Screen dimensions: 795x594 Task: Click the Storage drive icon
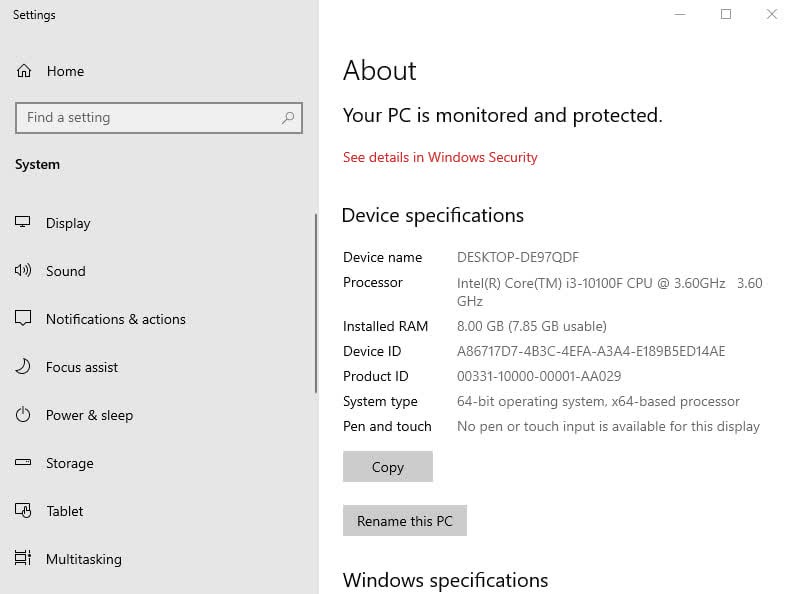point(23,463)
